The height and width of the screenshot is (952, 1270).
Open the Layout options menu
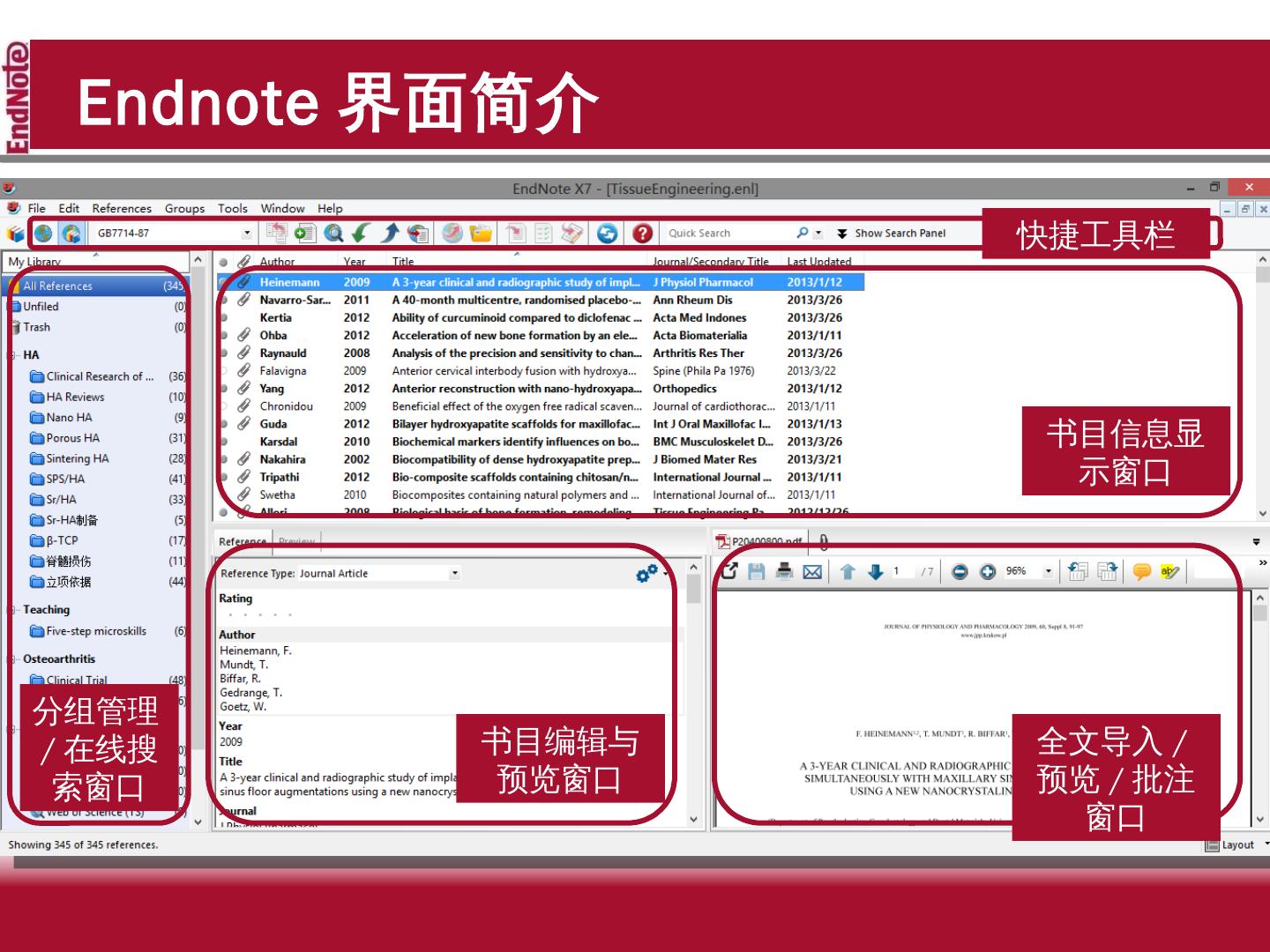[x=1236, y=844]
